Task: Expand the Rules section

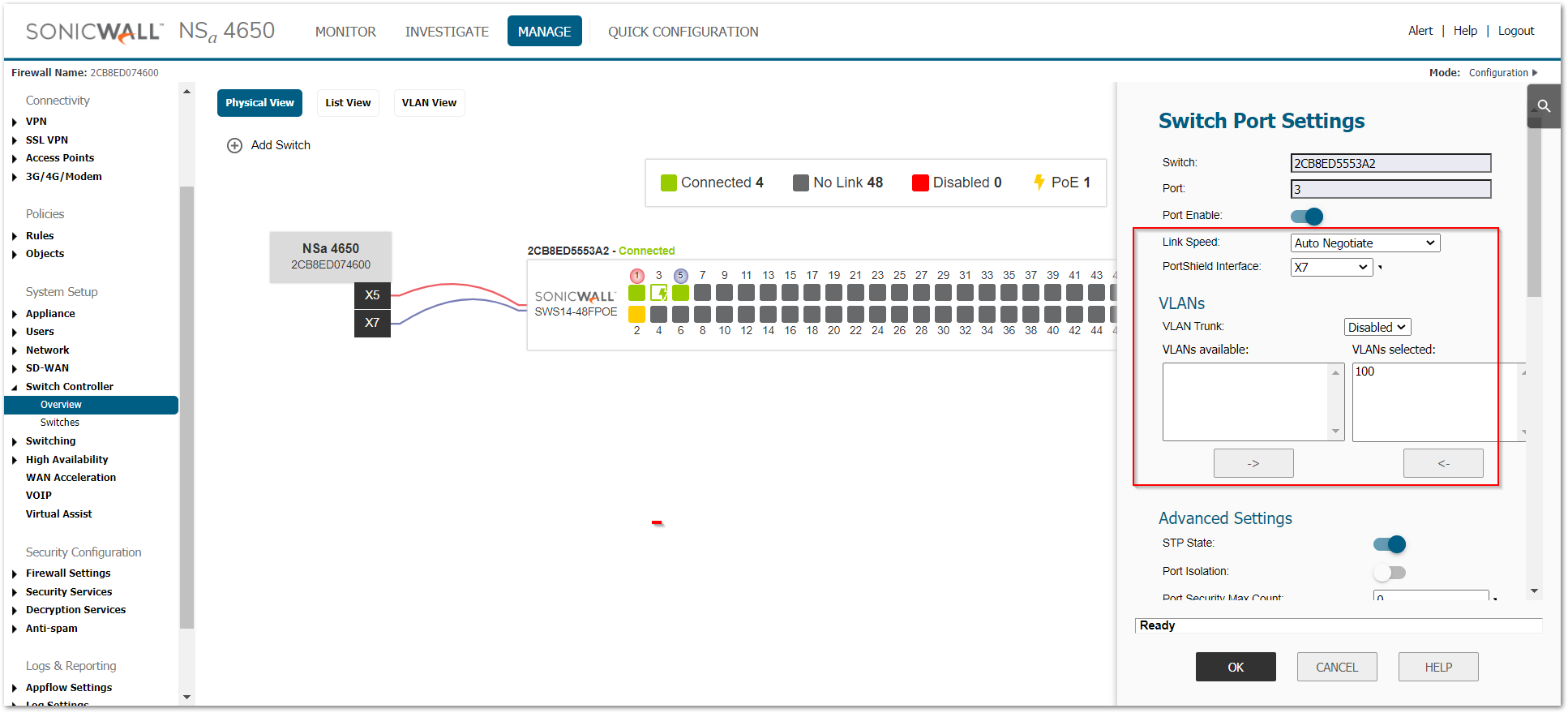Action: click(15, 237)
